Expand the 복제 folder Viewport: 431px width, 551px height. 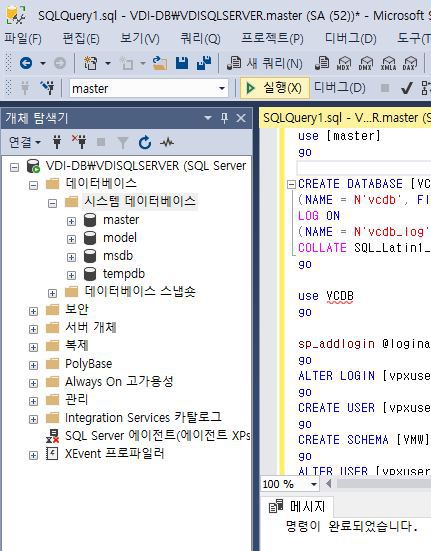pyautogui.click(x=33, y=347)
